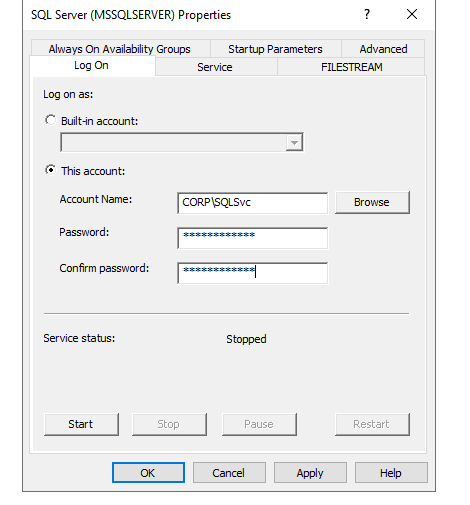Click the Account Name field
Image resolution: width=470 pixels, height=505 pixels.
[253, 203]
